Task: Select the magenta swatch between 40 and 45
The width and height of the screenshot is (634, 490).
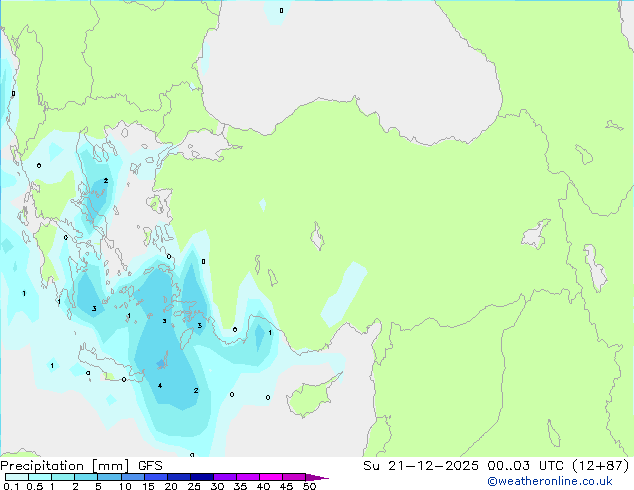Action: (x=271, y=477)
